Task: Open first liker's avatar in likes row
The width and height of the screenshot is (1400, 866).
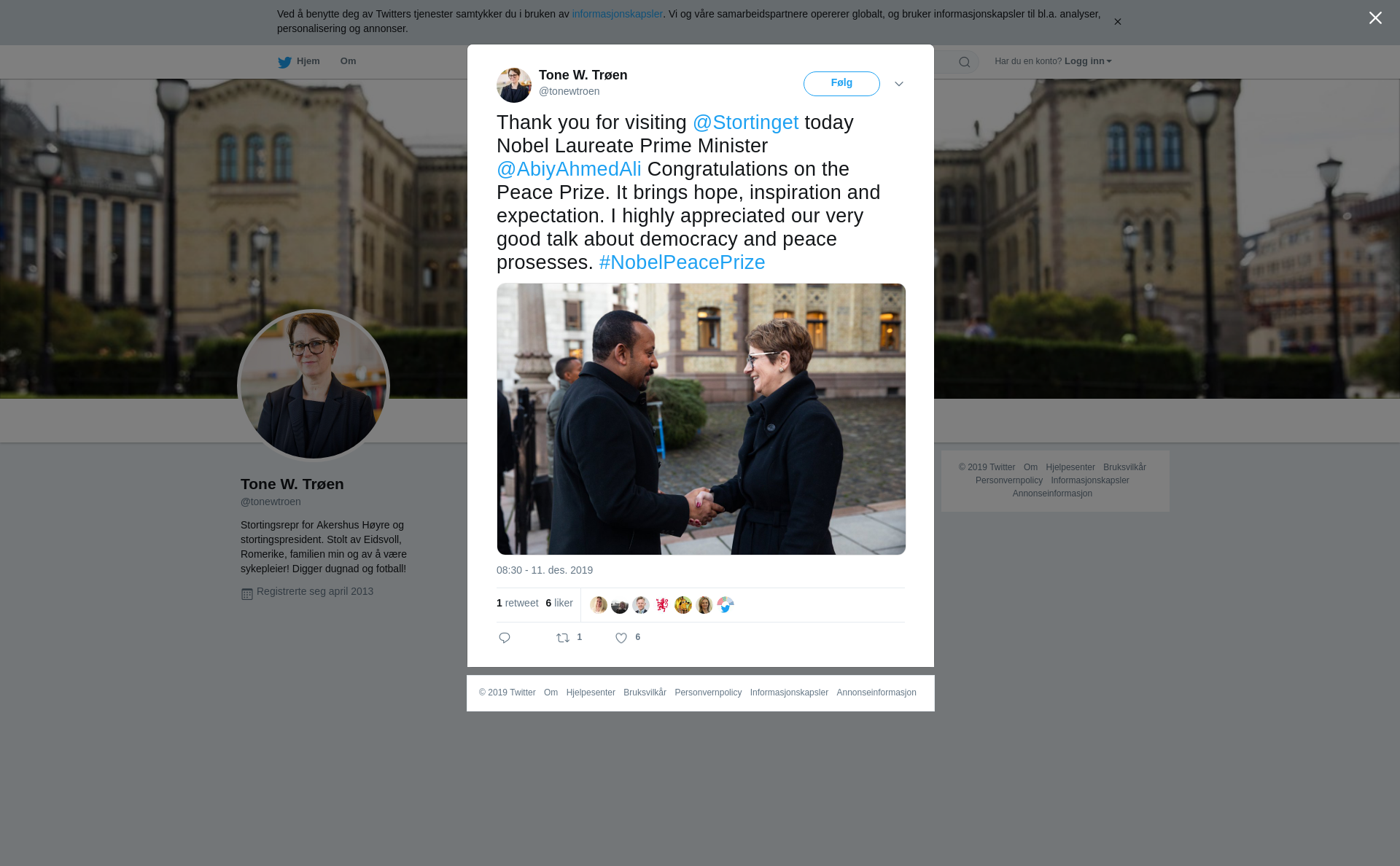Action: (x=599, y=605)
